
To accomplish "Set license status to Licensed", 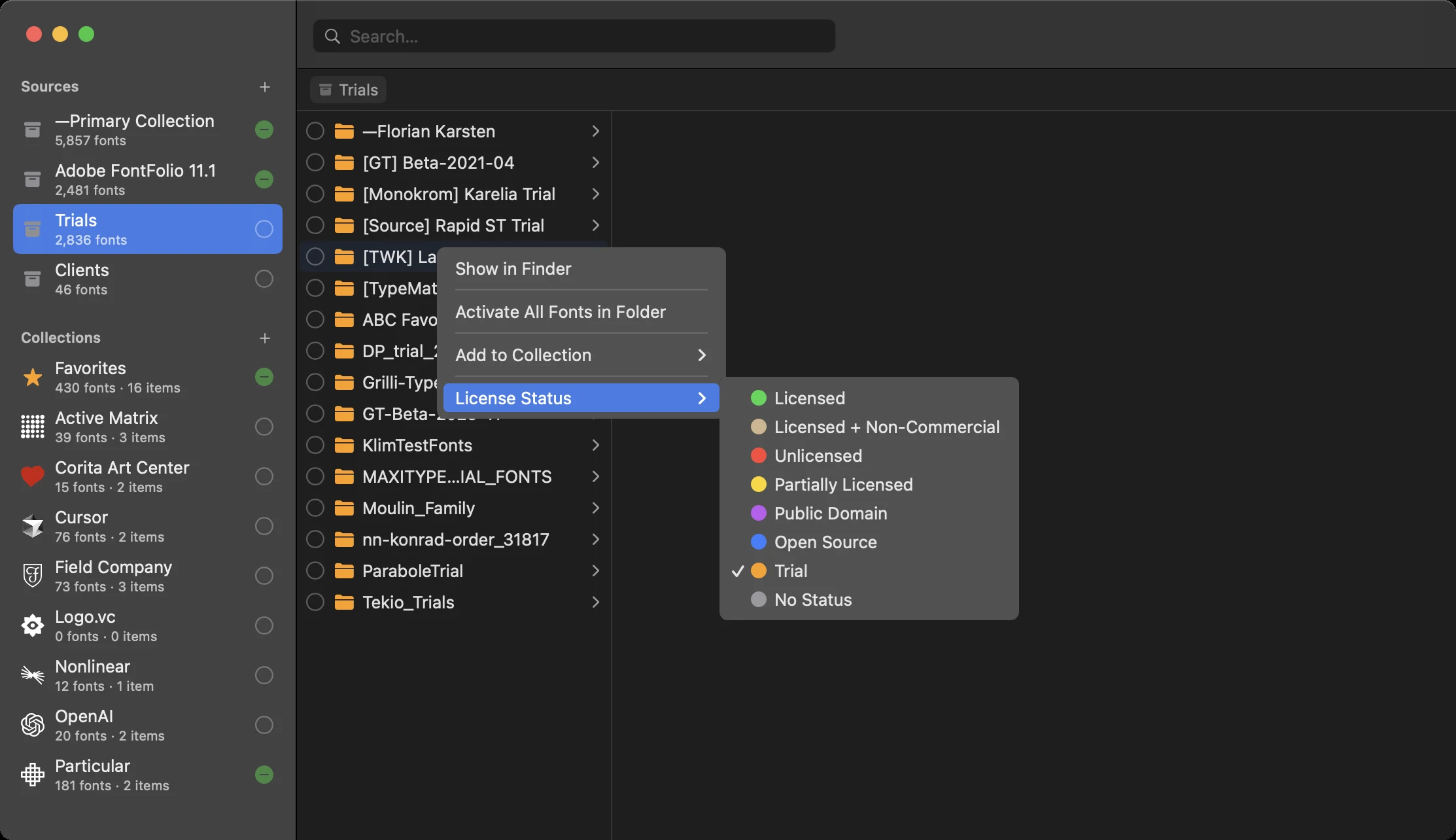I will point(869,398).
